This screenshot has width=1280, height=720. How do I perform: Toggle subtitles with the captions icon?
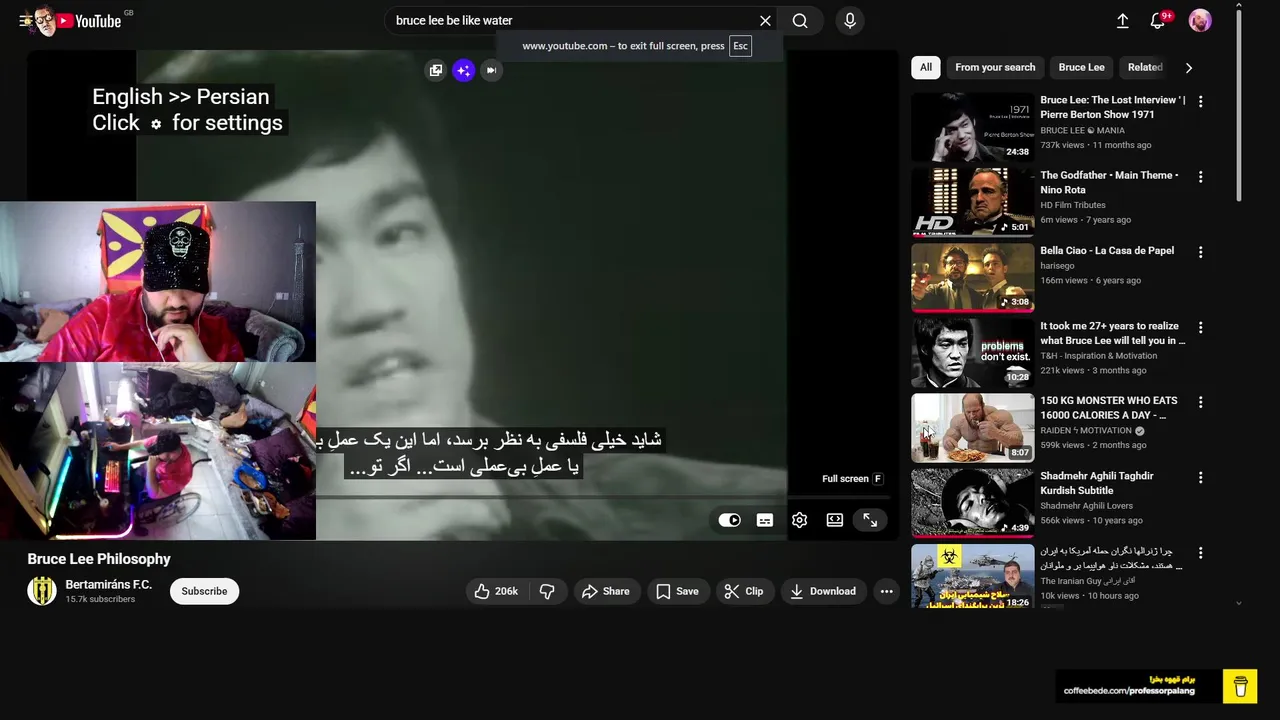coord(765,520)
